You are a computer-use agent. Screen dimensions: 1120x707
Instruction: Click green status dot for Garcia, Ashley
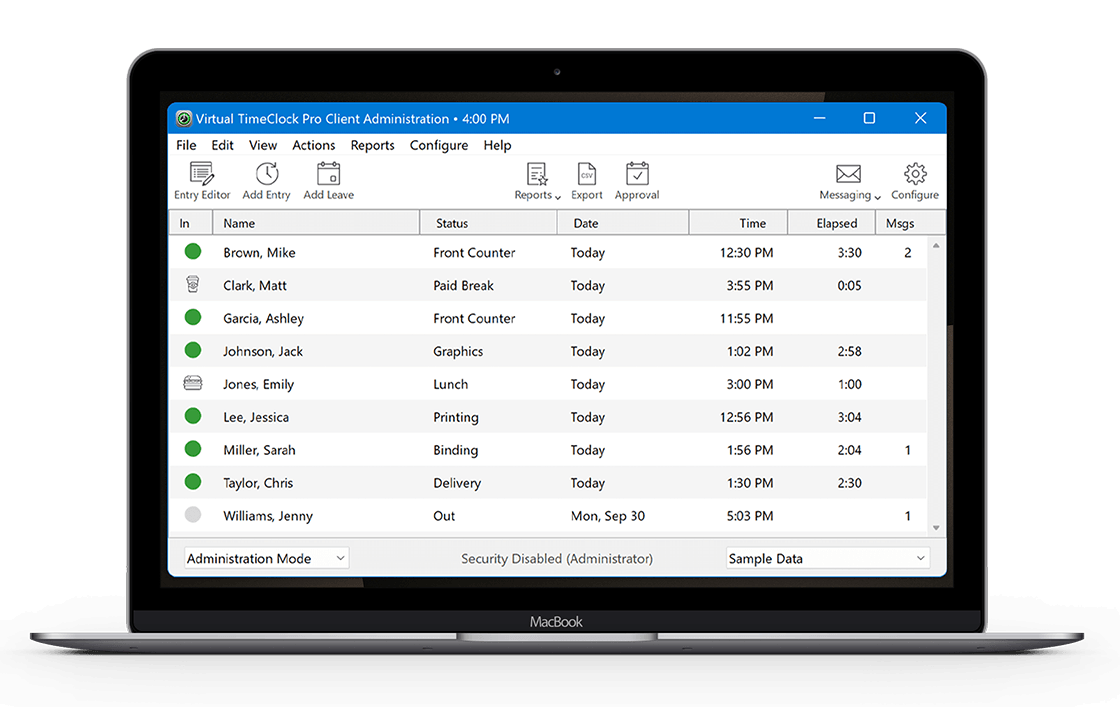point(193,317)
